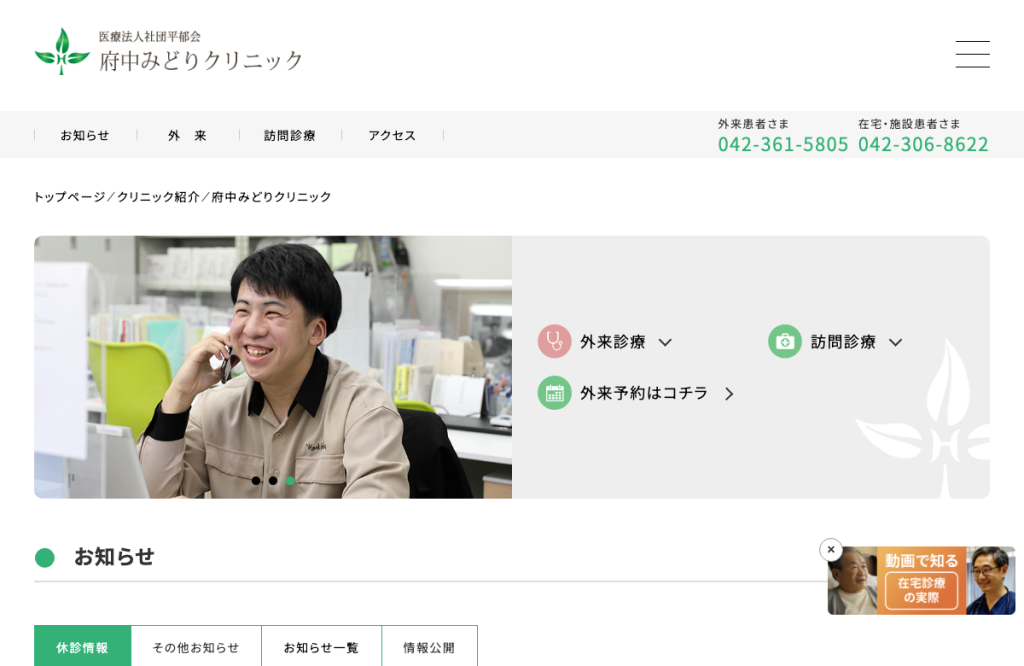Click the green medical bag 訪問診療 icon
The height and width of the screenshot is (666, 1024).
coord(785,341)
